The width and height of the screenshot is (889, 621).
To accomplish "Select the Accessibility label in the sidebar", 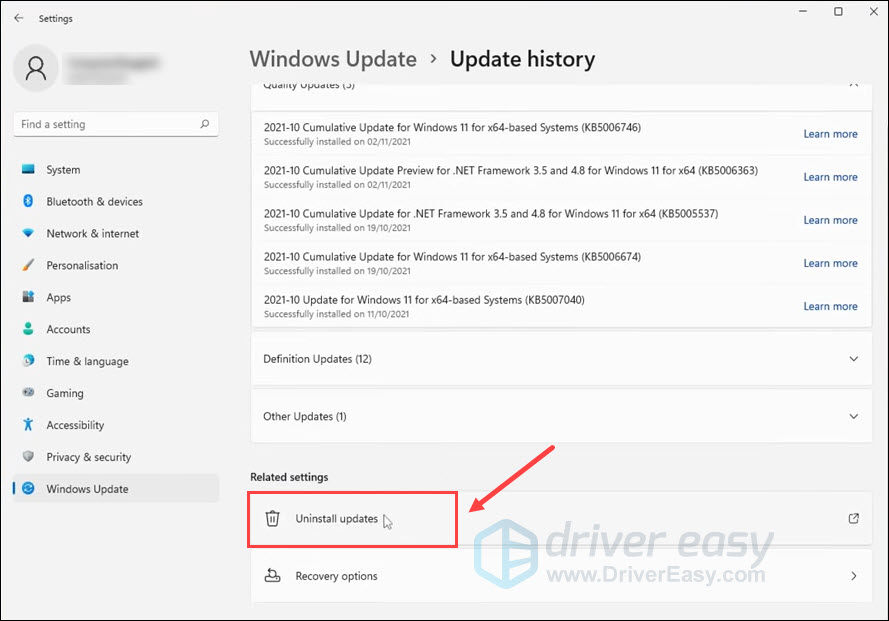I will (x=75, y=425).
